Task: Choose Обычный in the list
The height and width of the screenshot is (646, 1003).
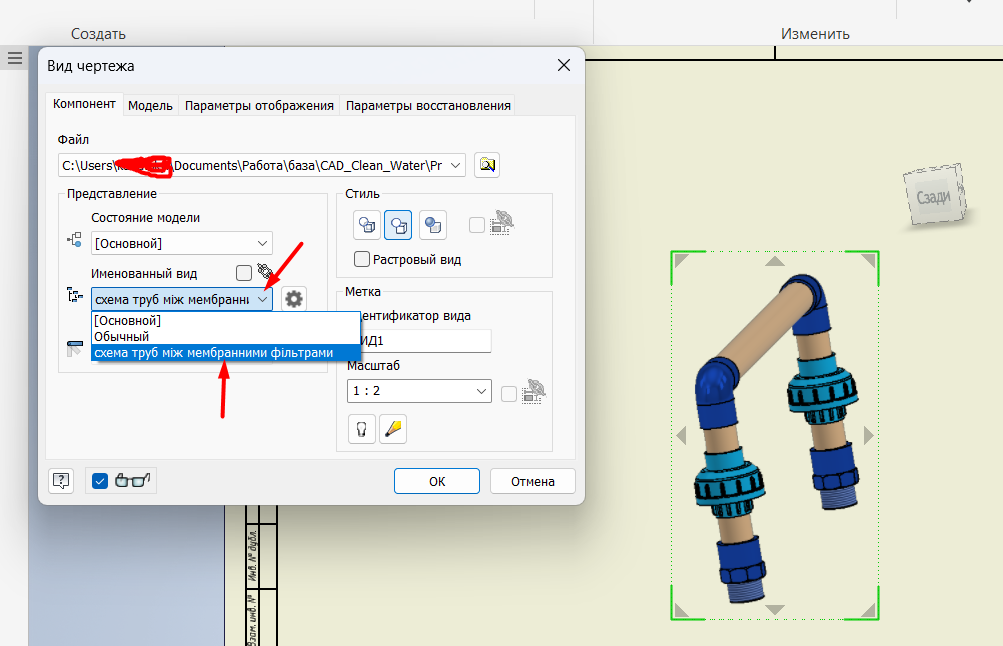Action: (226, 336)
